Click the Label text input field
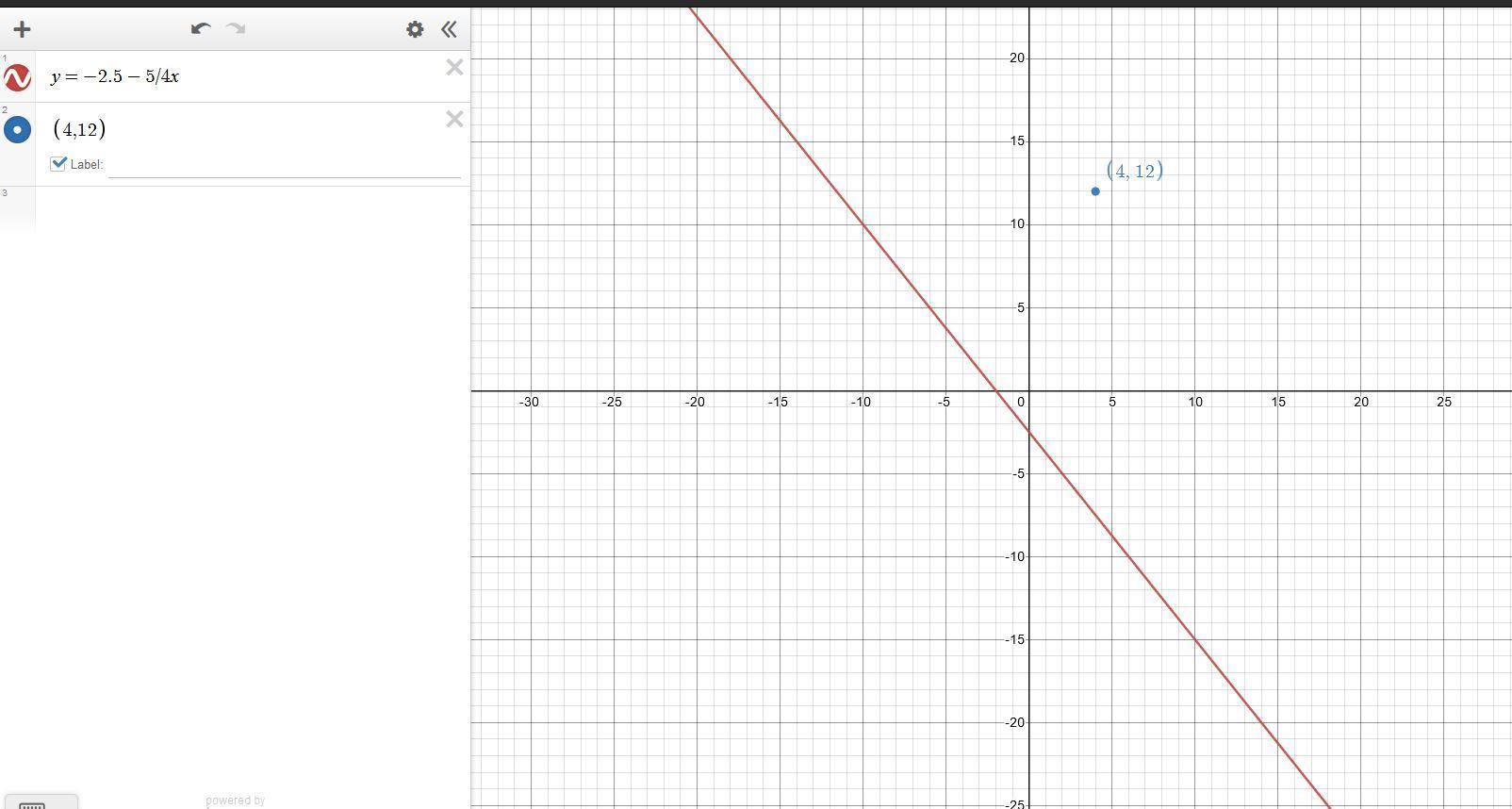 [285, 165]
